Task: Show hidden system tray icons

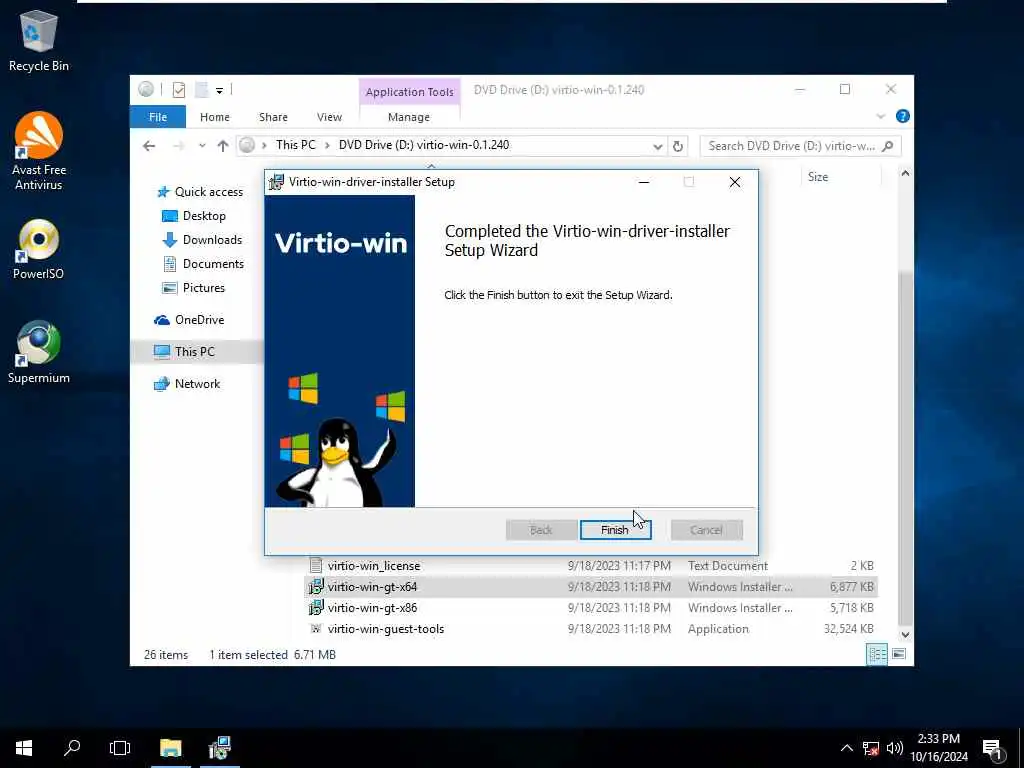Action: coord(846,748)
